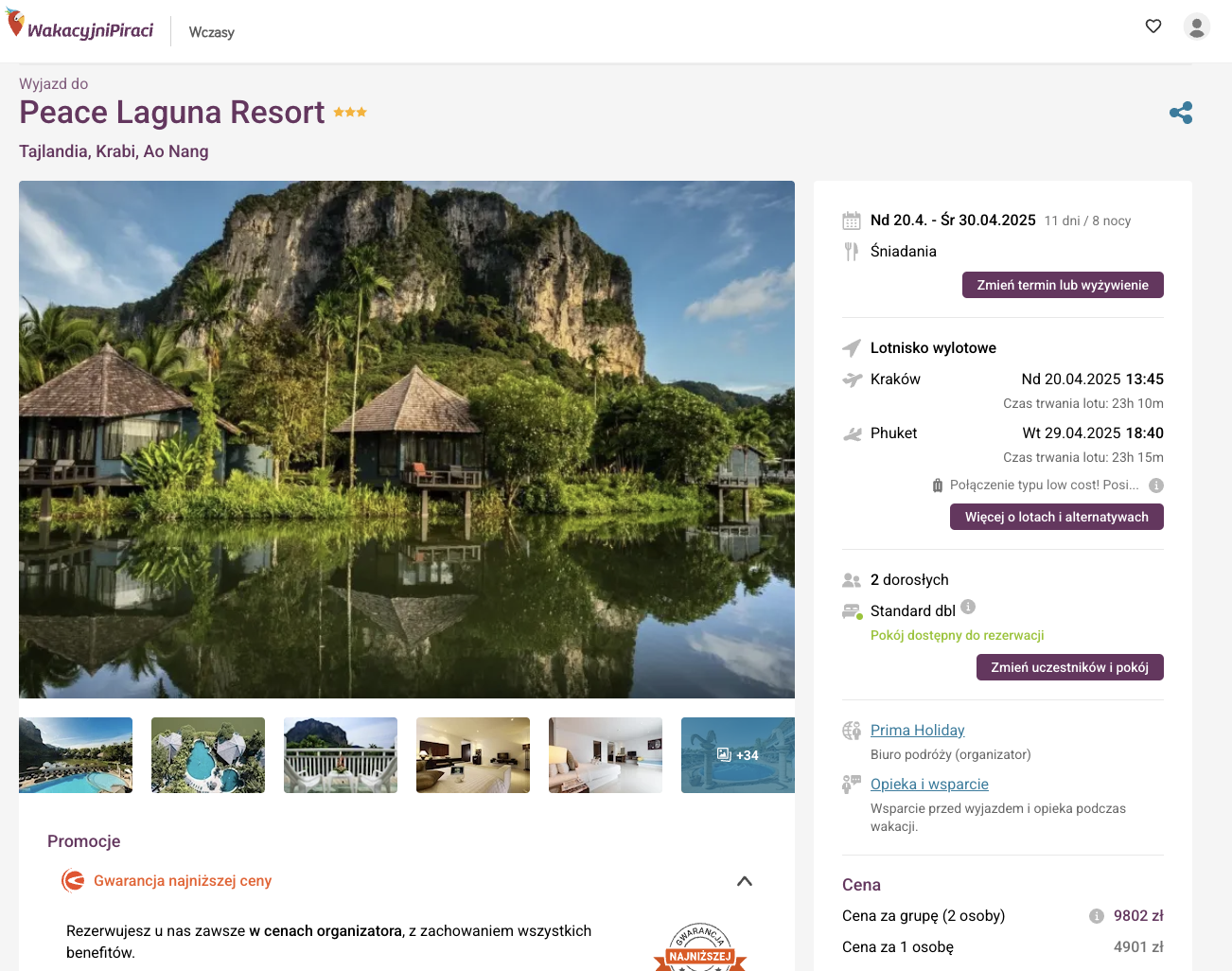Viewport: 1232px width, 971px height.
Task: Open the aerial pool view thumbnail
Action: coord(208,755)
